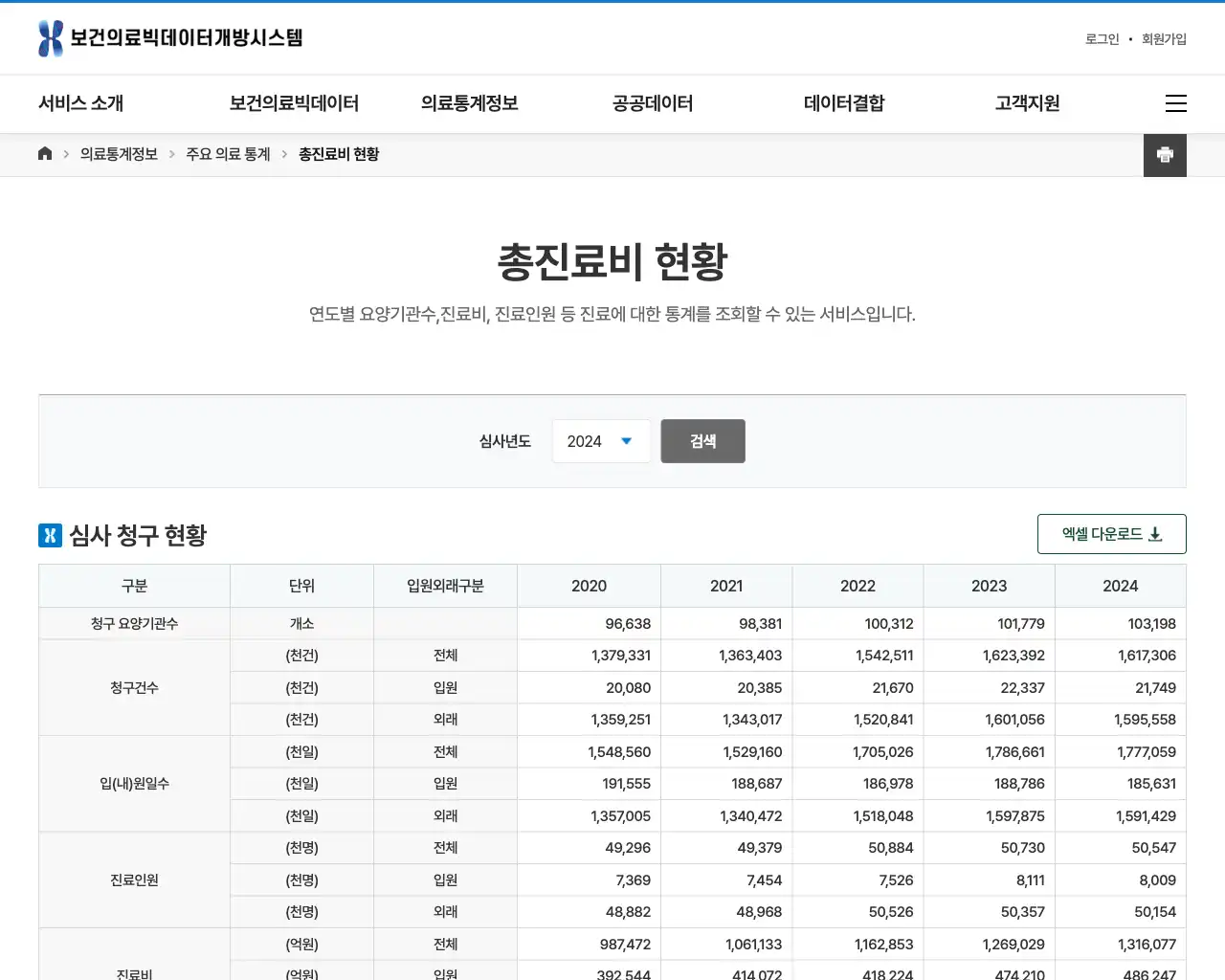Click the blue icon beside 심사 청구 현황
This screenshot has width=1225, height=980.
coord(50,535)
